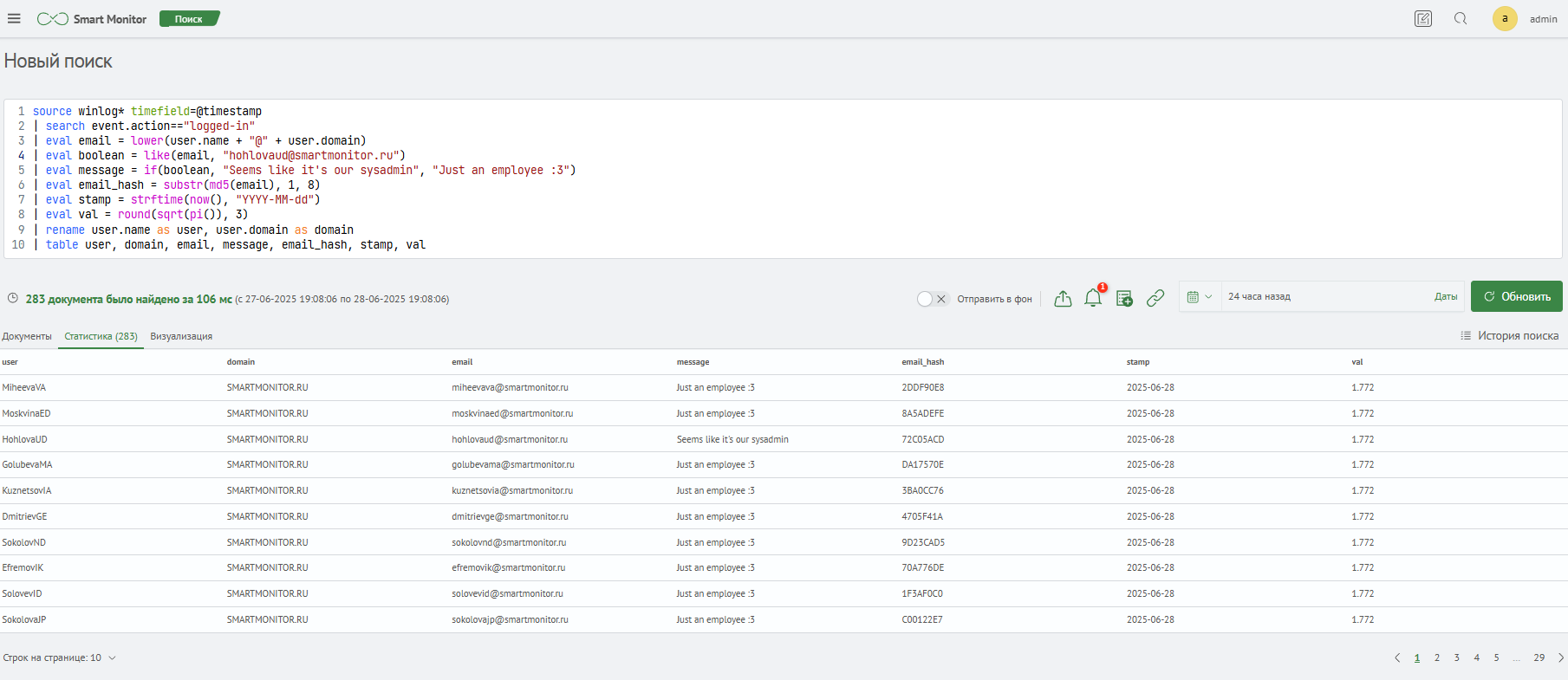
Task: Sort by the domain column header
Action: pos(241,362)
